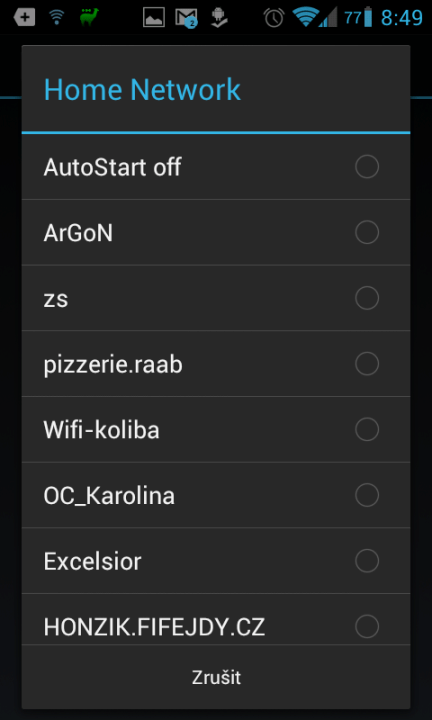Pick the Excelsior network entry
Viewport: 432px width, 720px height.
[x=216, y=561]
